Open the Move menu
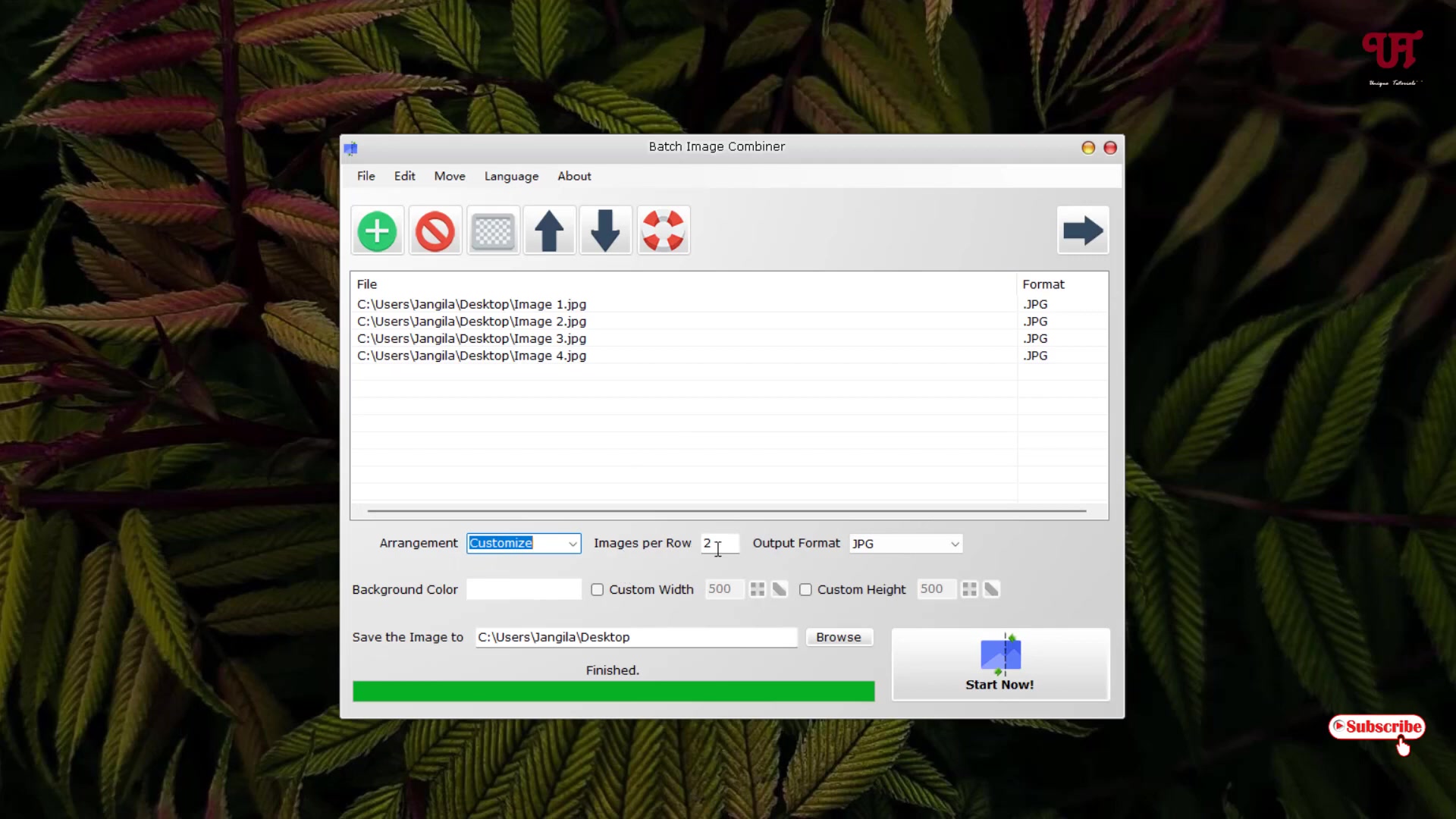The width and height of the screenshot is (1456, 819). [x=450, y=176]
